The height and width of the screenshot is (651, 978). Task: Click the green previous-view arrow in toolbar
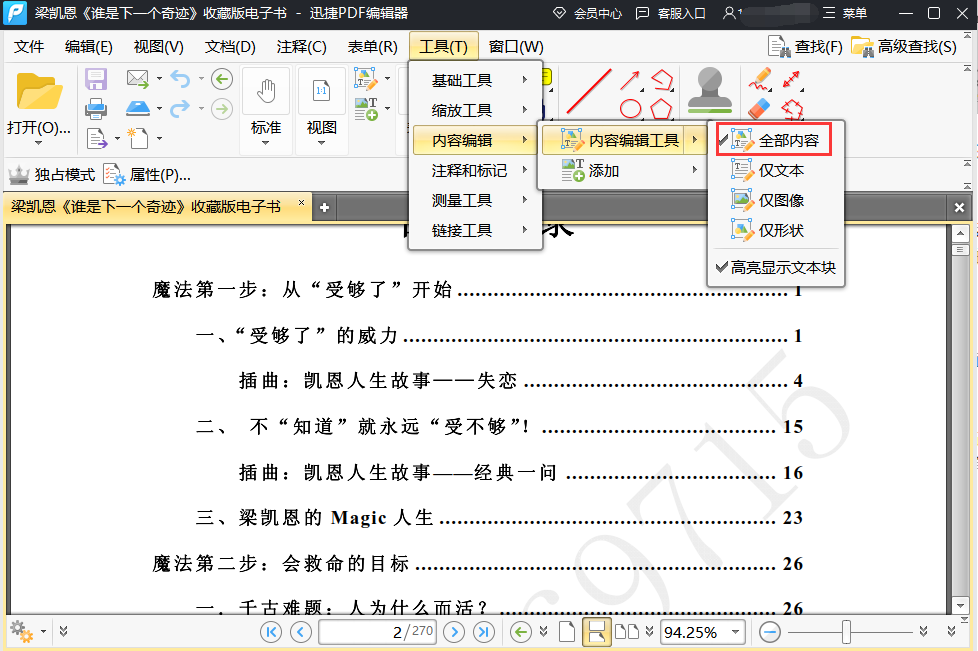click(x=222, y=79)
